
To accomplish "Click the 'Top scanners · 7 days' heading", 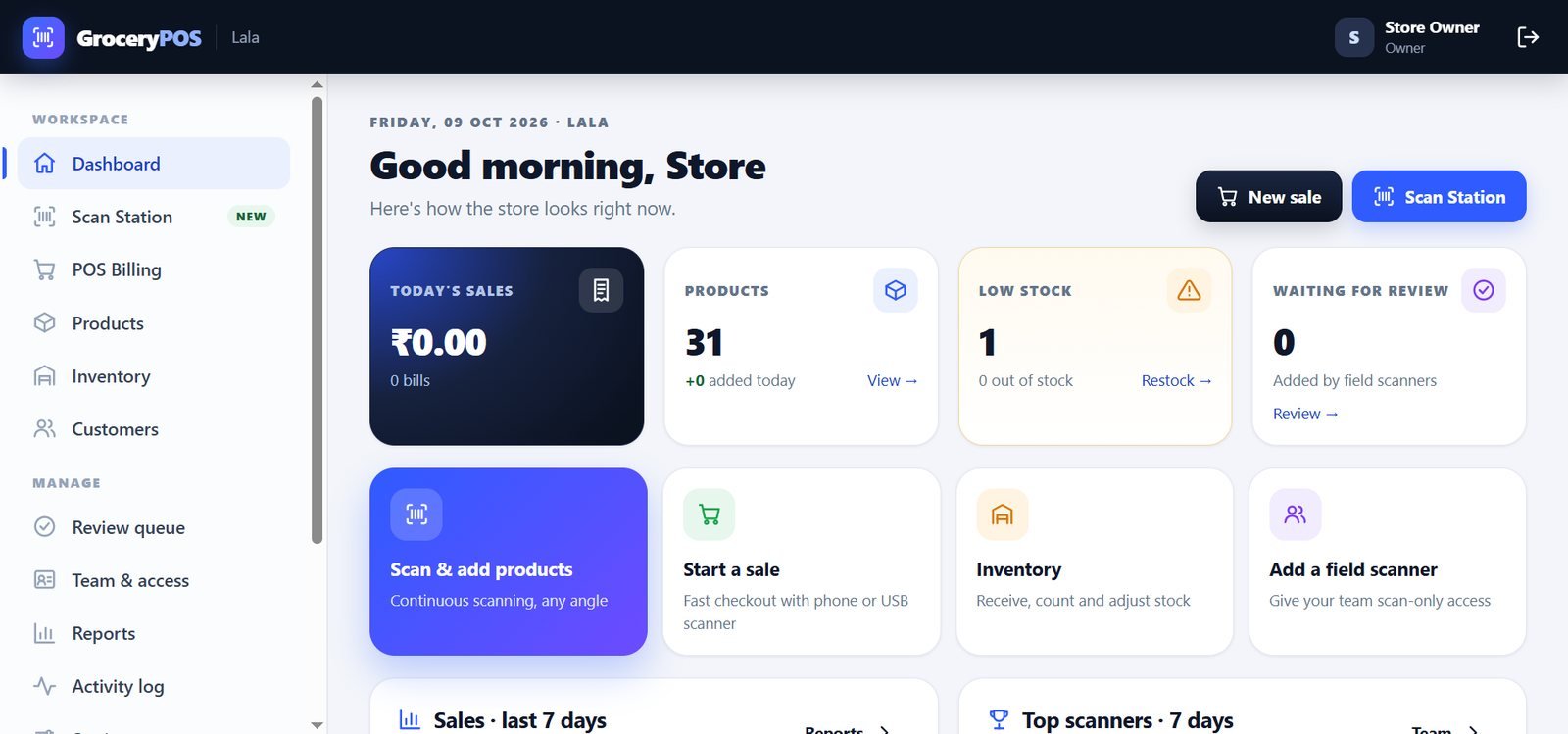I will coord(1127,720).
